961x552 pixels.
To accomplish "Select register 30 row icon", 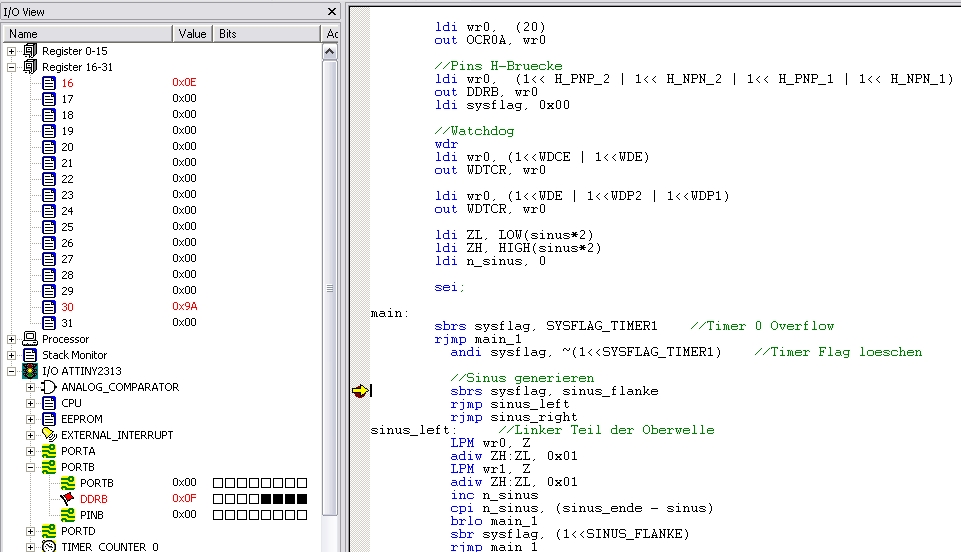I will click(x=49, y=306).
